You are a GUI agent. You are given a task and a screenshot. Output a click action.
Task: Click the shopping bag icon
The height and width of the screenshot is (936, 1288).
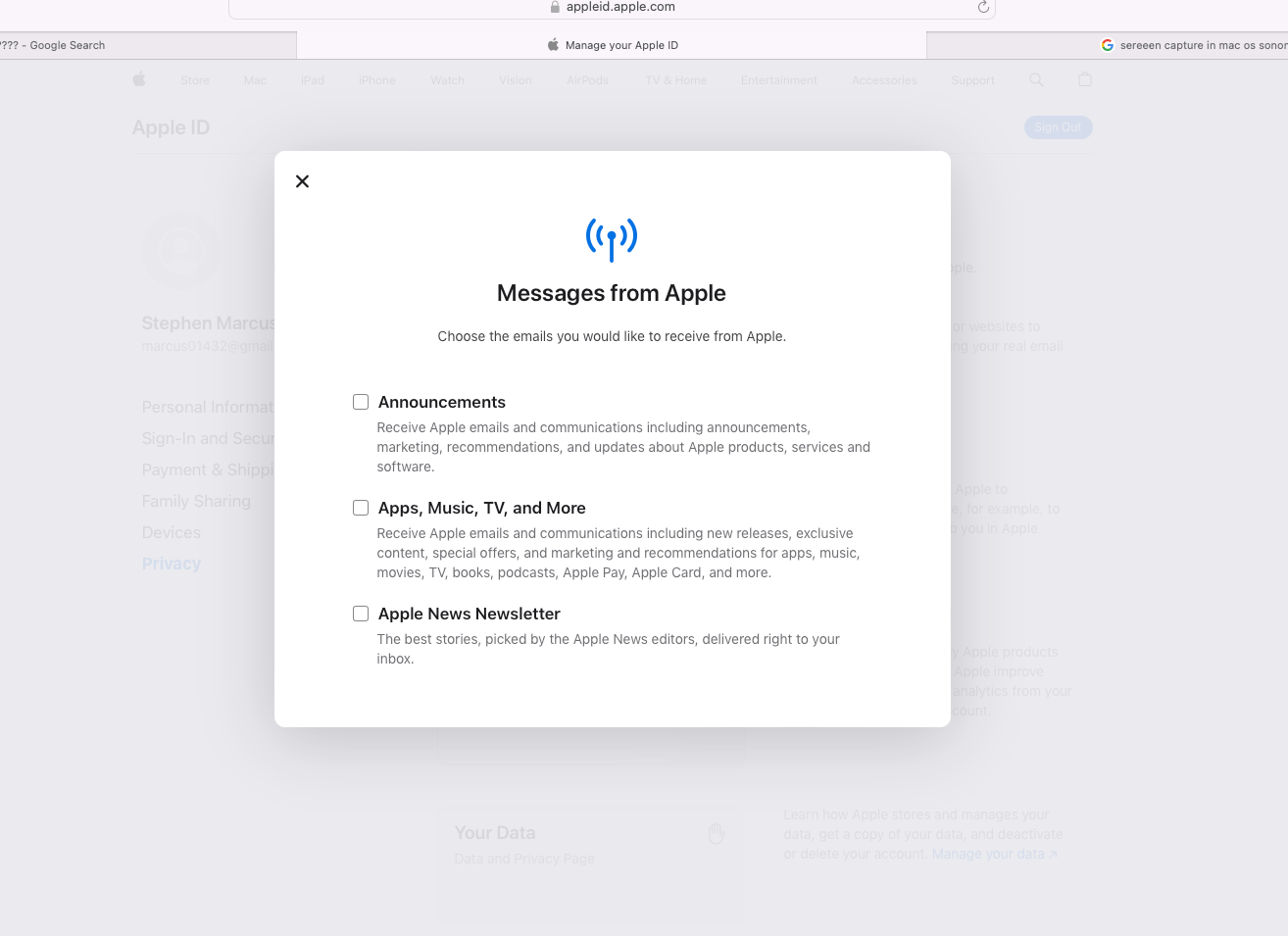pyautogui.click(x=1084, y=79)
